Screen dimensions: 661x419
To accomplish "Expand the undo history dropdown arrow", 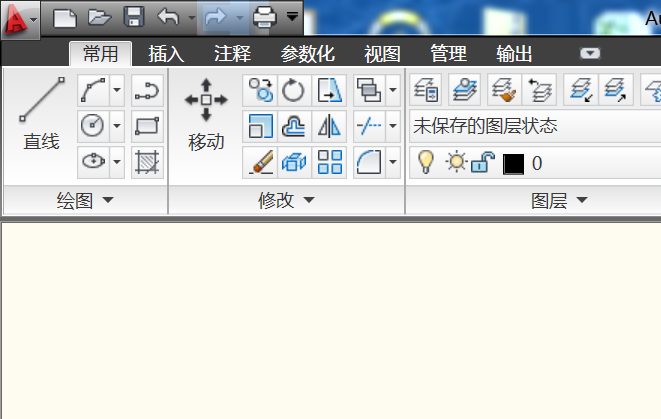I will [191, 18].
